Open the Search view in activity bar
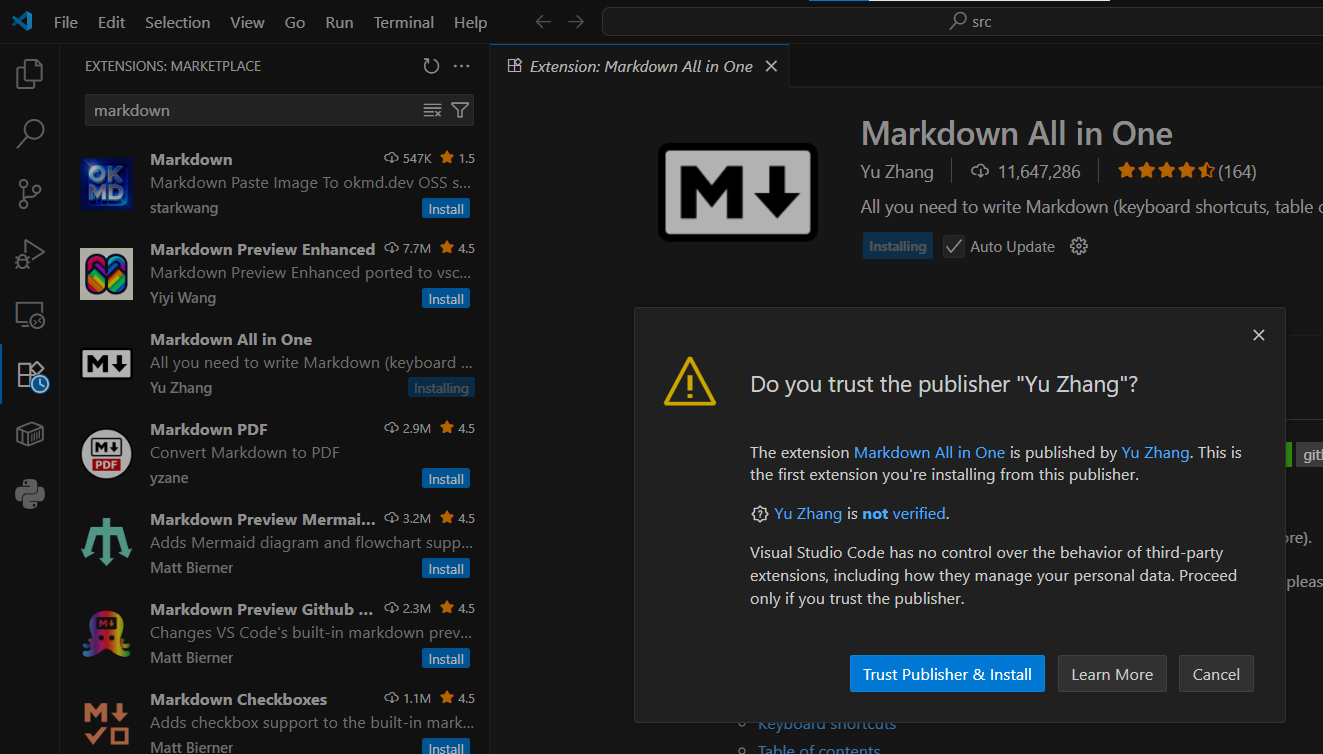Screen dimensions: 1323x754 (x=30, y=133)
